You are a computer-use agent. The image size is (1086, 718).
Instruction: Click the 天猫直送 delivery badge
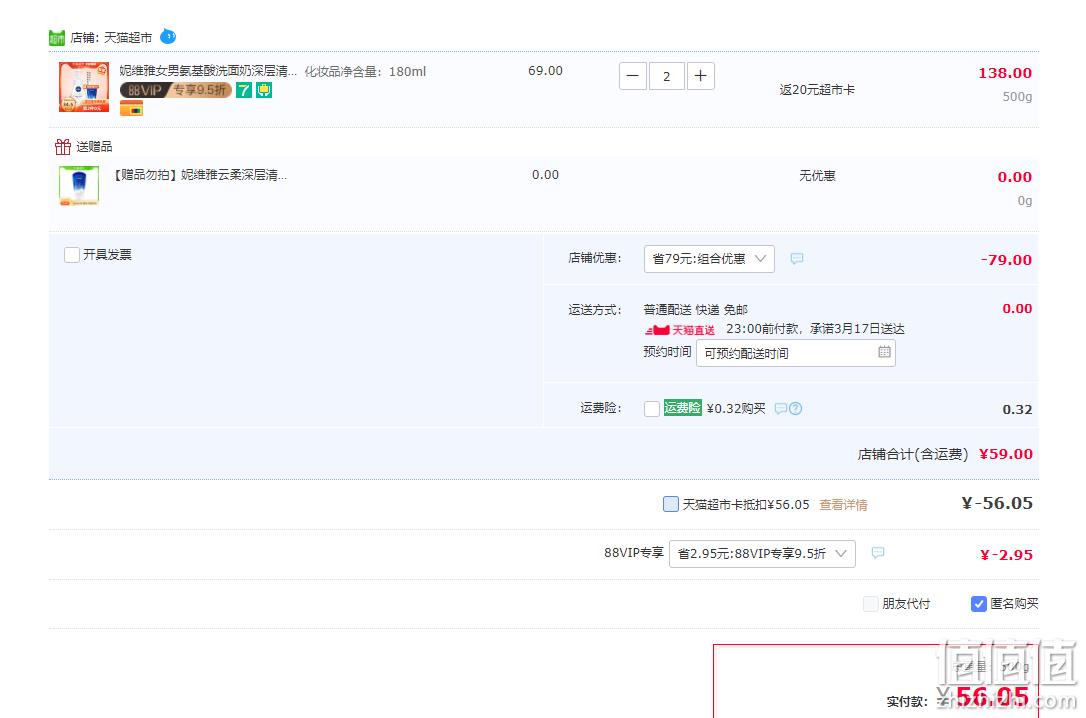[679, 330]
